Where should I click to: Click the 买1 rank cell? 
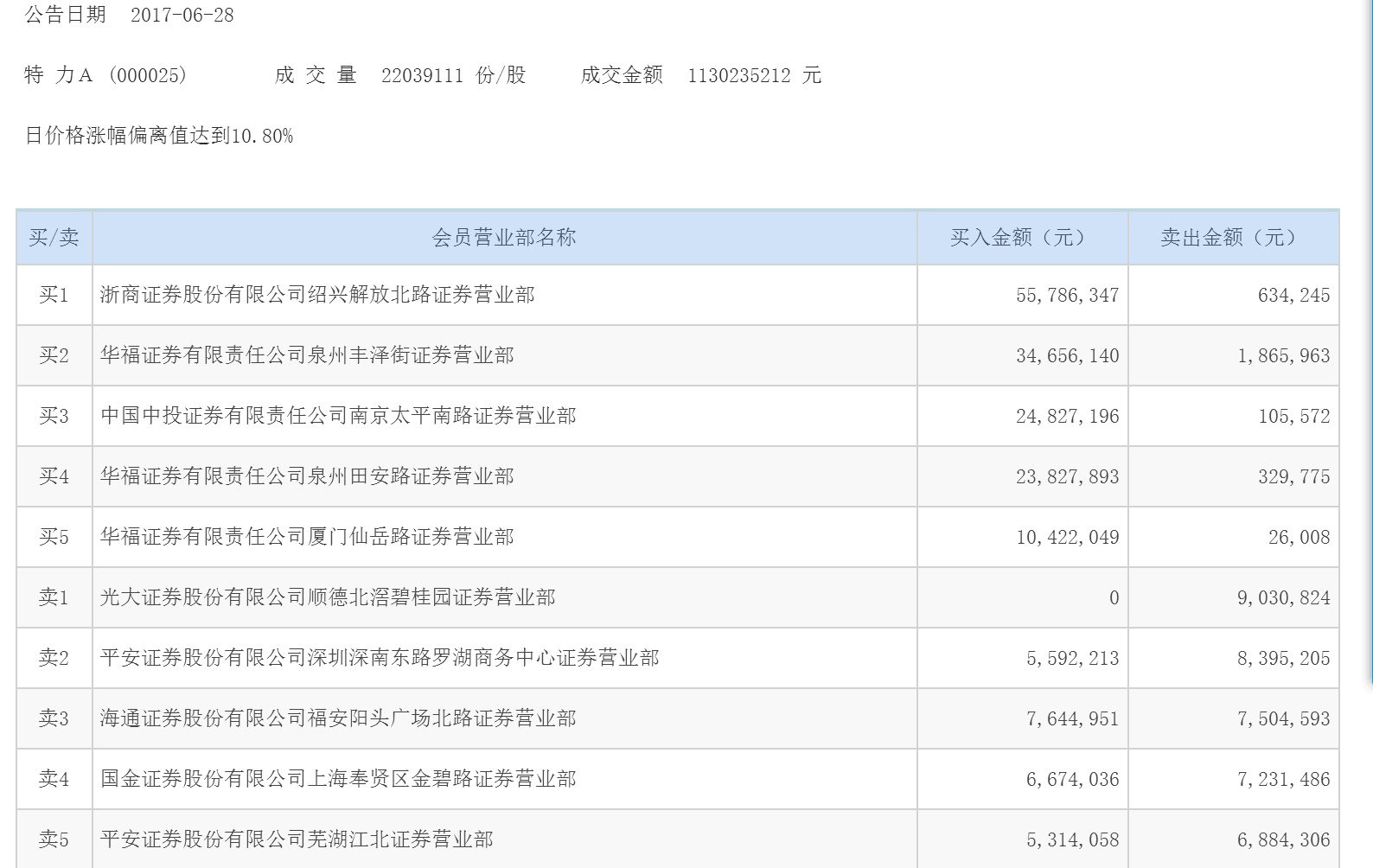coord(54,295)
